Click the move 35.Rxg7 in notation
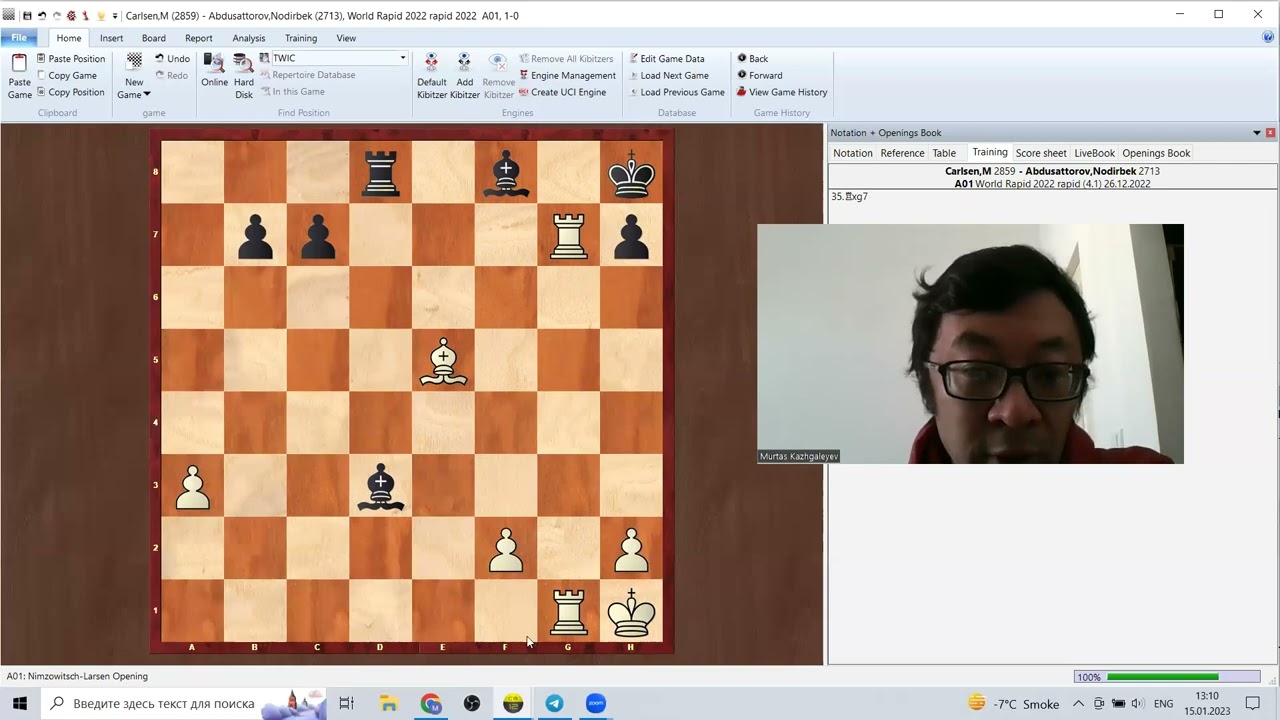The height and width of the screenshot is (720, 1280). pos(849,197)
